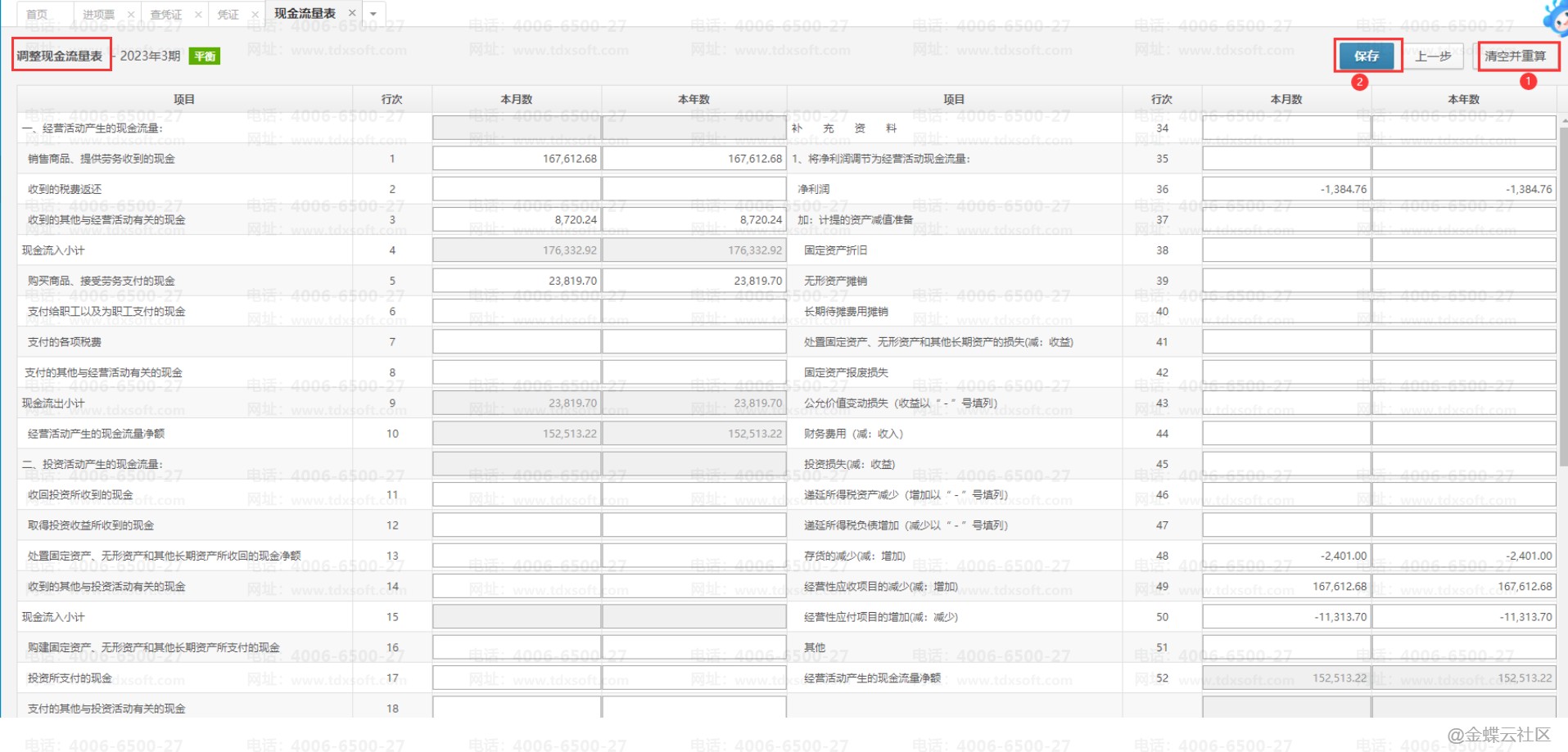Click 本月数 field for 净利润

click(1286, 189)
